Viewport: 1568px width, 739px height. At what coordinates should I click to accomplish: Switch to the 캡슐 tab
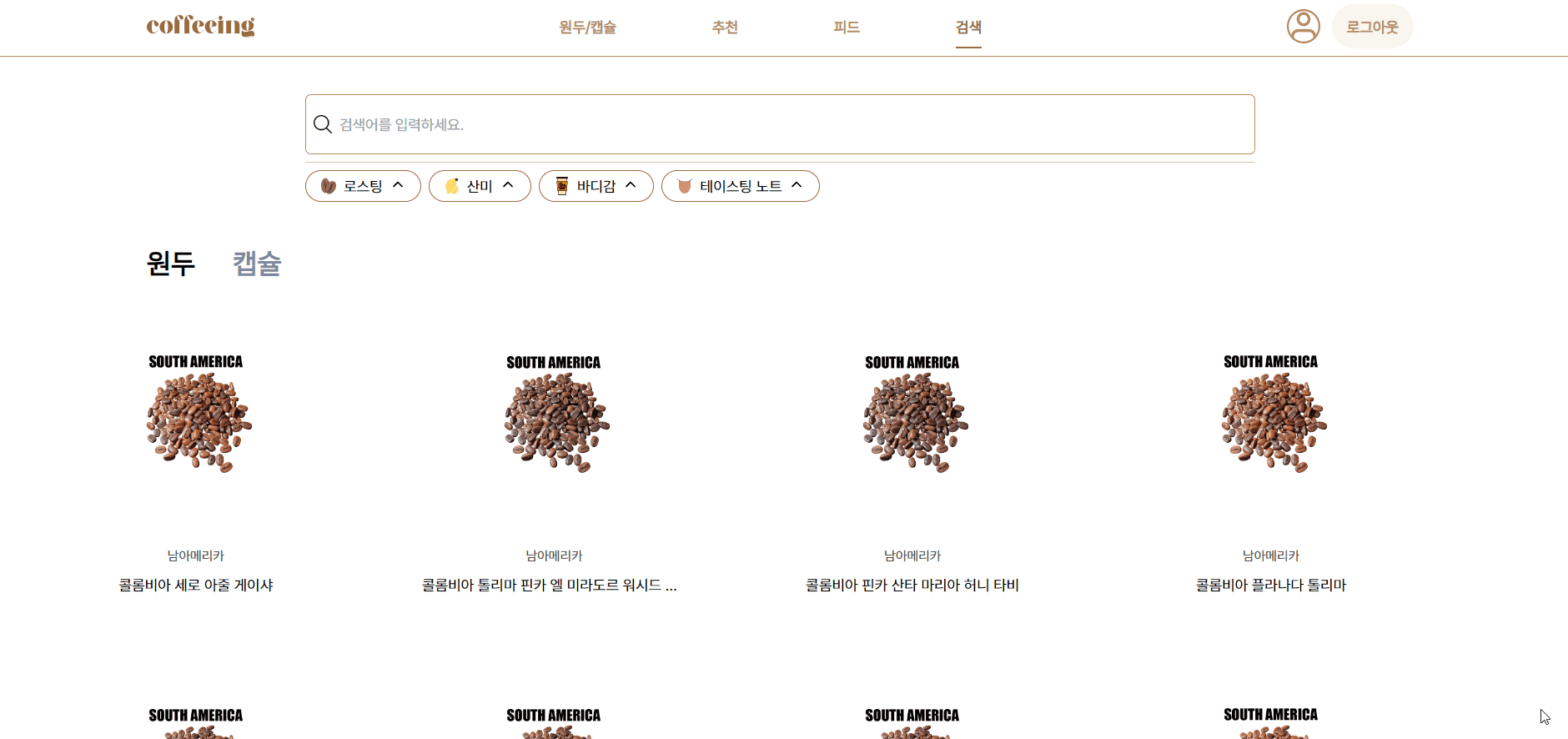257,264
